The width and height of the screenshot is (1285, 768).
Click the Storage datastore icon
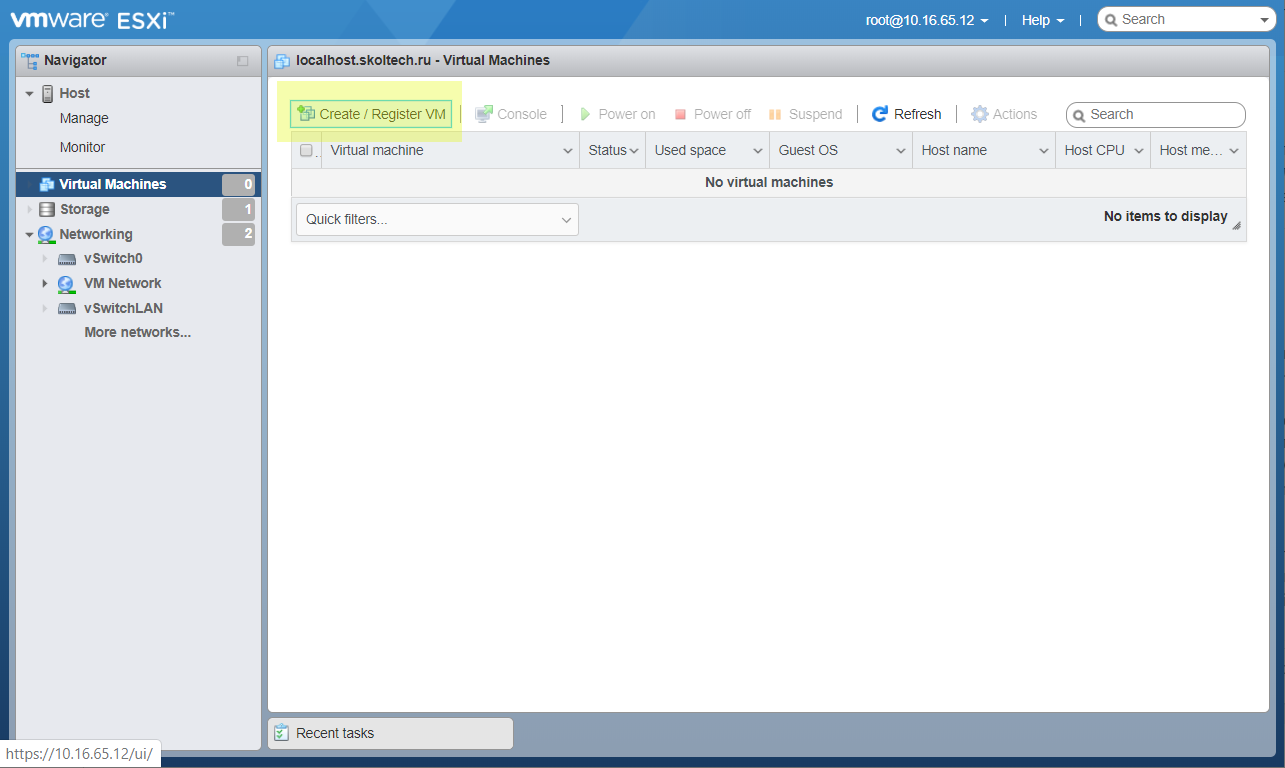click(x=47, y=209)
